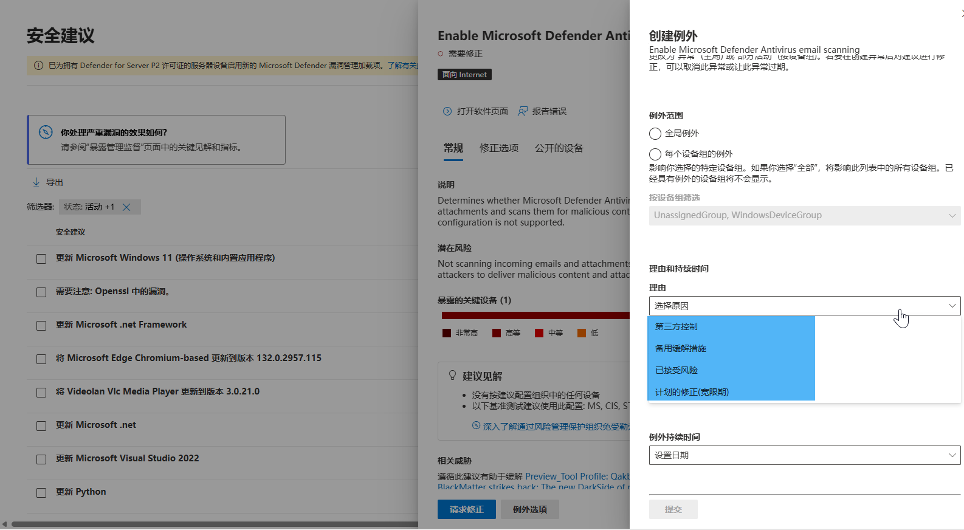Check the 更新 Python row checkbox

(x=41, y=492)
